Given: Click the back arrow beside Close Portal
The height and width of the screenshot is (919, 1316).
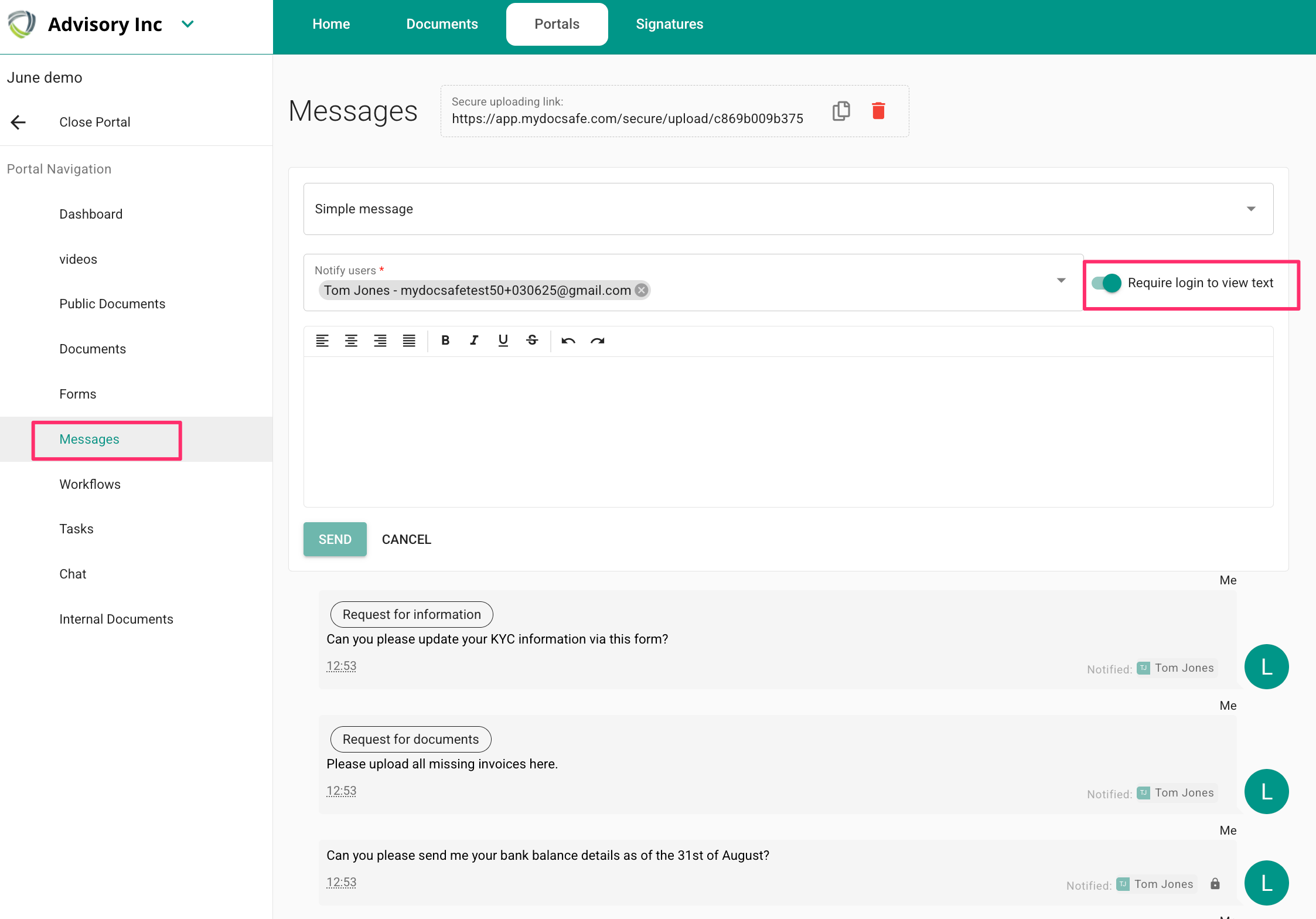Looking at the screenshot, I should tap(19, 122).
